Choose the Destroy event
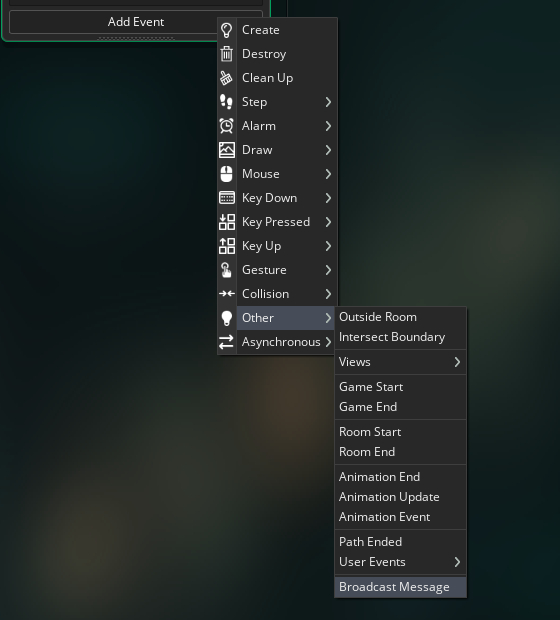The image size is (560, 620). click(x=277, y=54)
